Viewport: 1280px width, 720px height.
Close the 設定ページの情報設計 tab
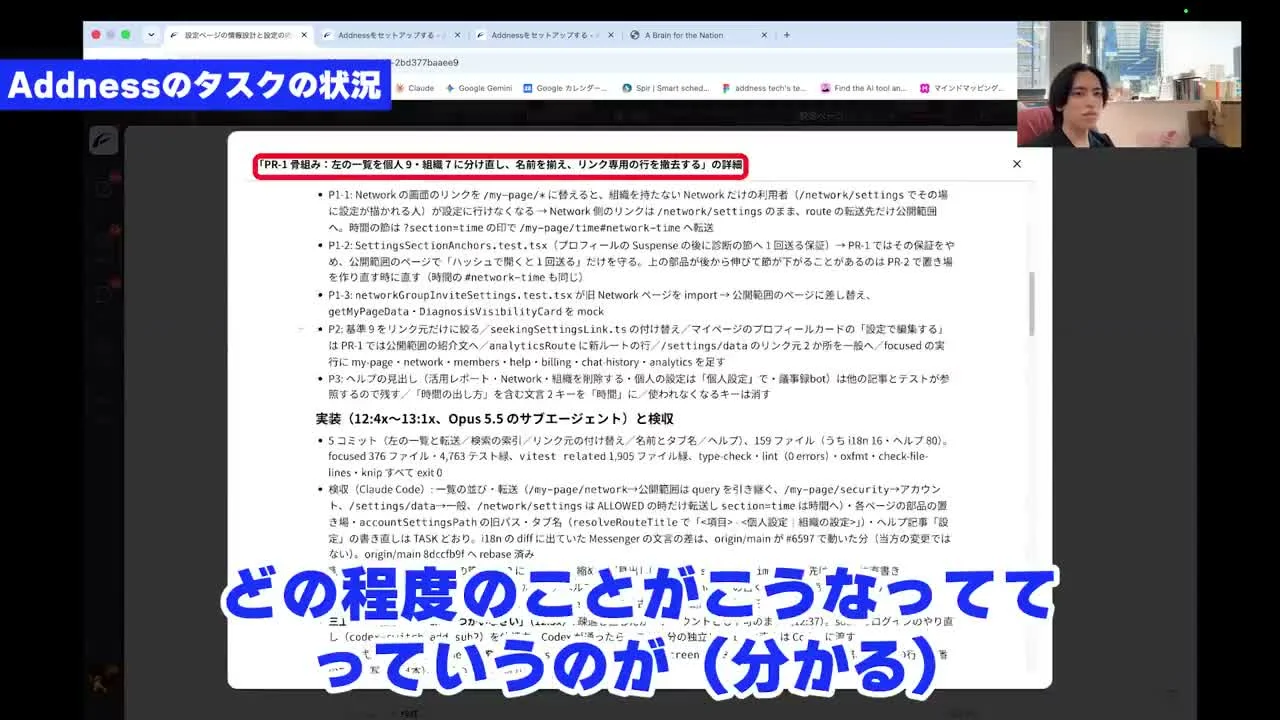click(304, 35)
